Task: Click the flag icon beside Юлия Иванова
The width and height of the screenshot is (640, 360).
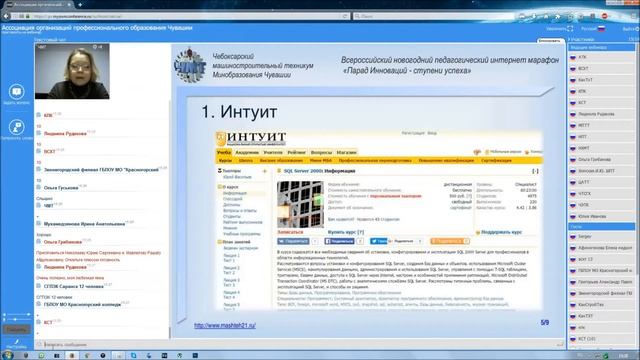Action: tap(573, 216)
